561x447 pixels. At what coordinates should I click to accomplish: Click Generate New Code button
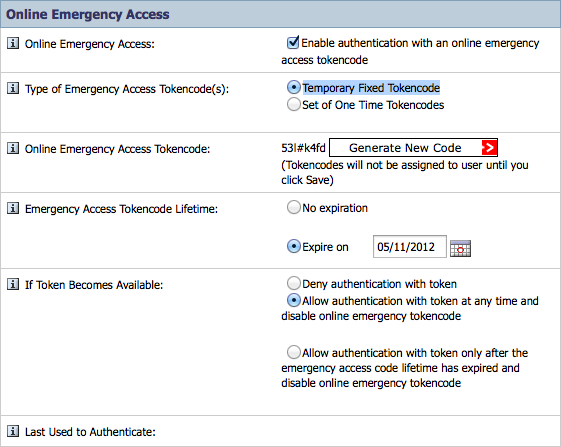413,147
